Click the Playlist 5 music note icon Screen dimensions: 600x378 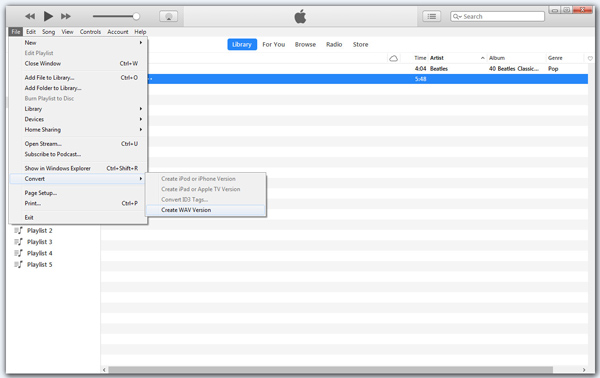18,264
